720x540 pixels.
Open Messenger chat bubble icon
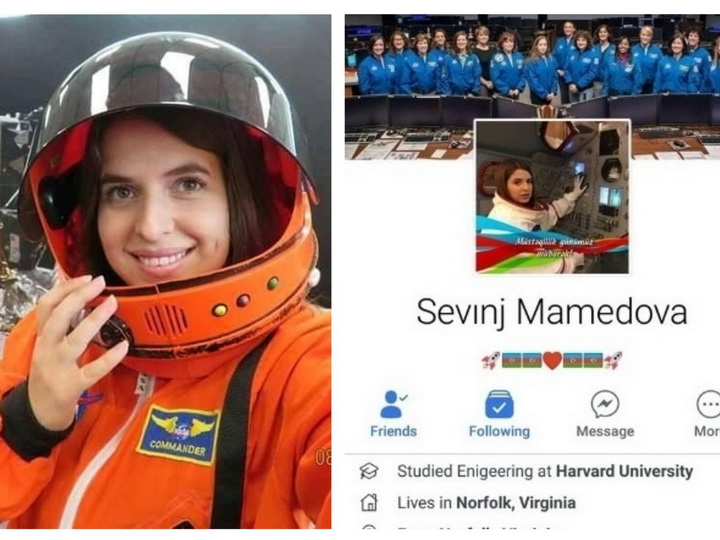(x=605, y=404)
